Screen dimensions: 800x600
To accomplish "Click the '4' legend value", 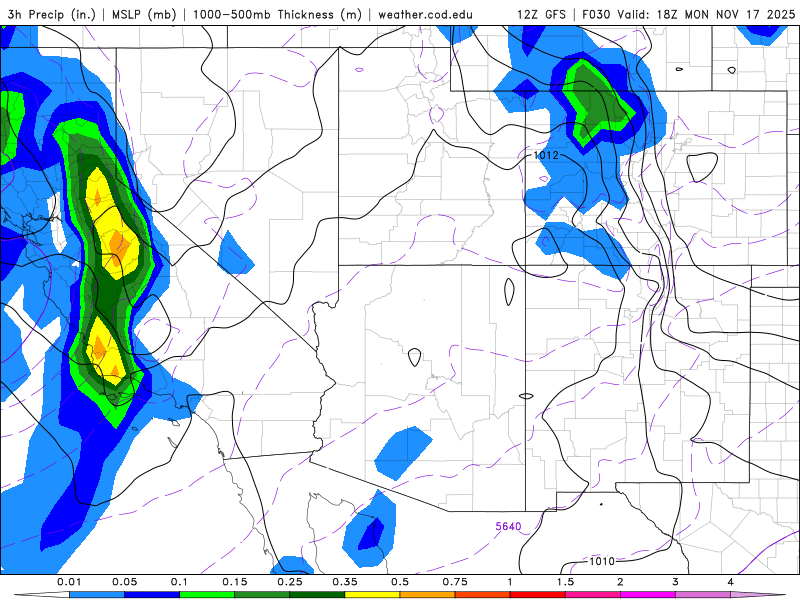I will (x=731, y=582).
